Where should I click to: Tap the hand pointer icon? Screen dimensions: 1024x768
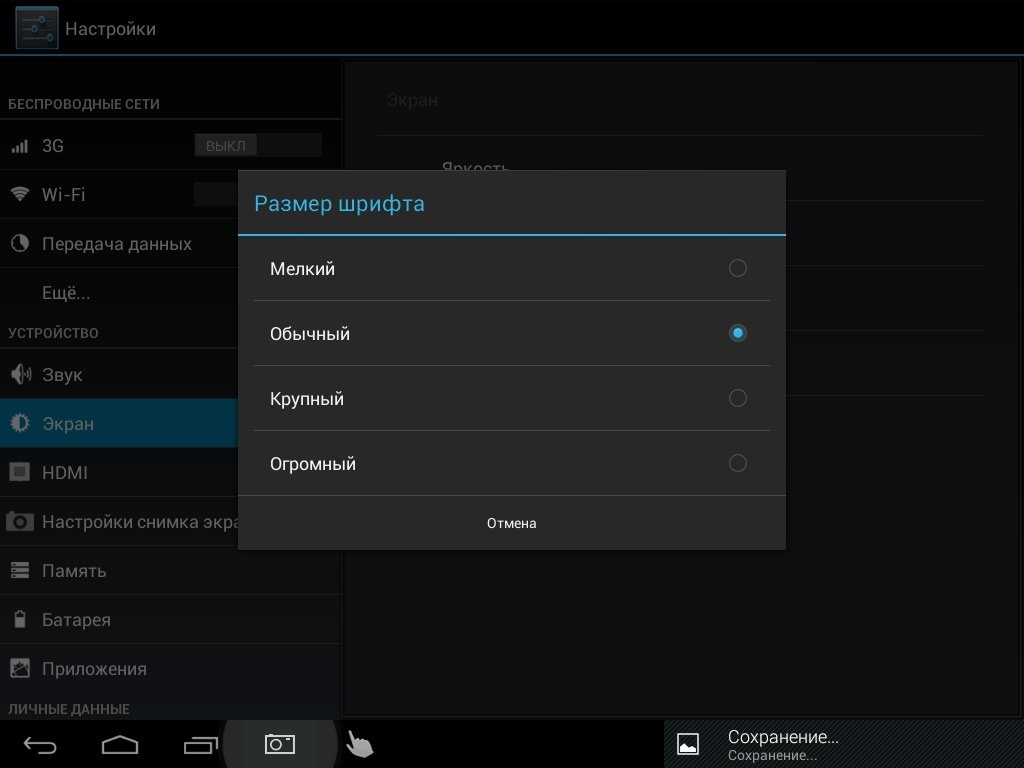(x=359, y=744)
